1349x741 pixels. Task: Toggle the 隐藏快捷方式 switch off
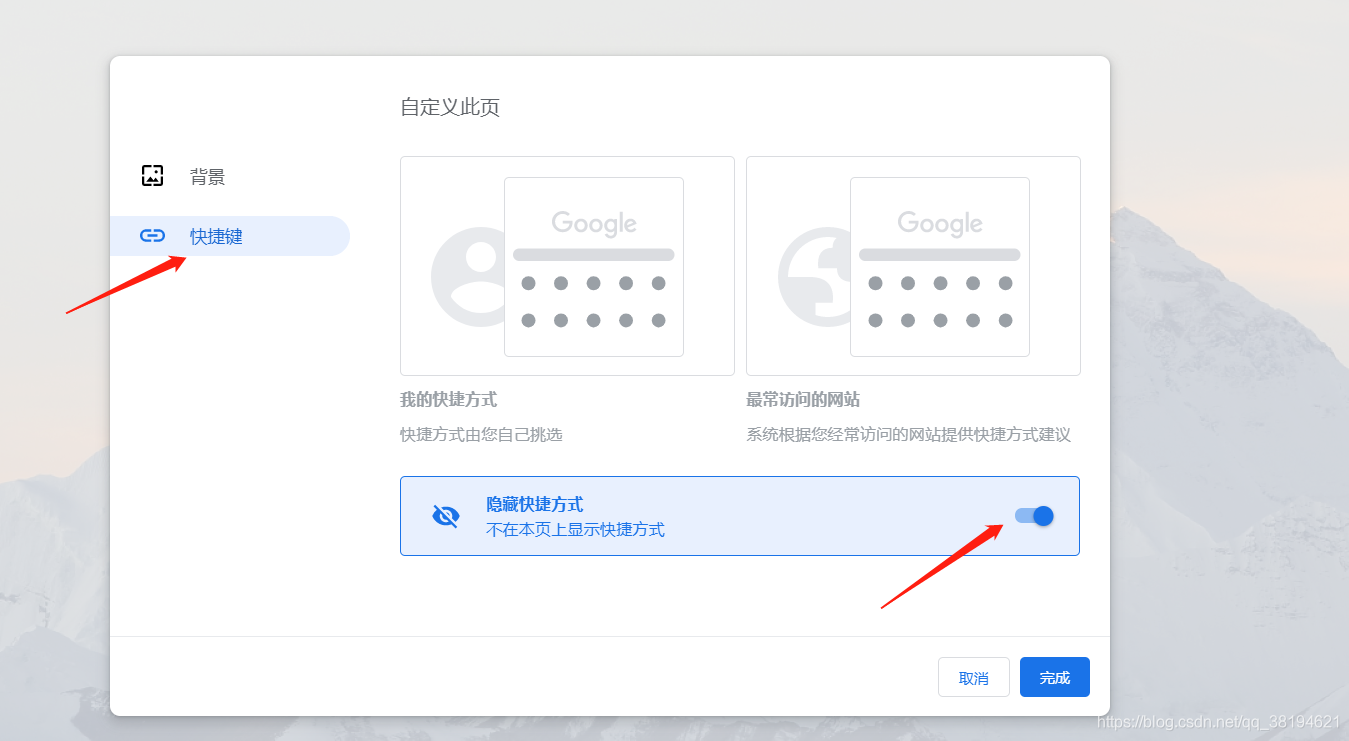(x=1033, y=515)
